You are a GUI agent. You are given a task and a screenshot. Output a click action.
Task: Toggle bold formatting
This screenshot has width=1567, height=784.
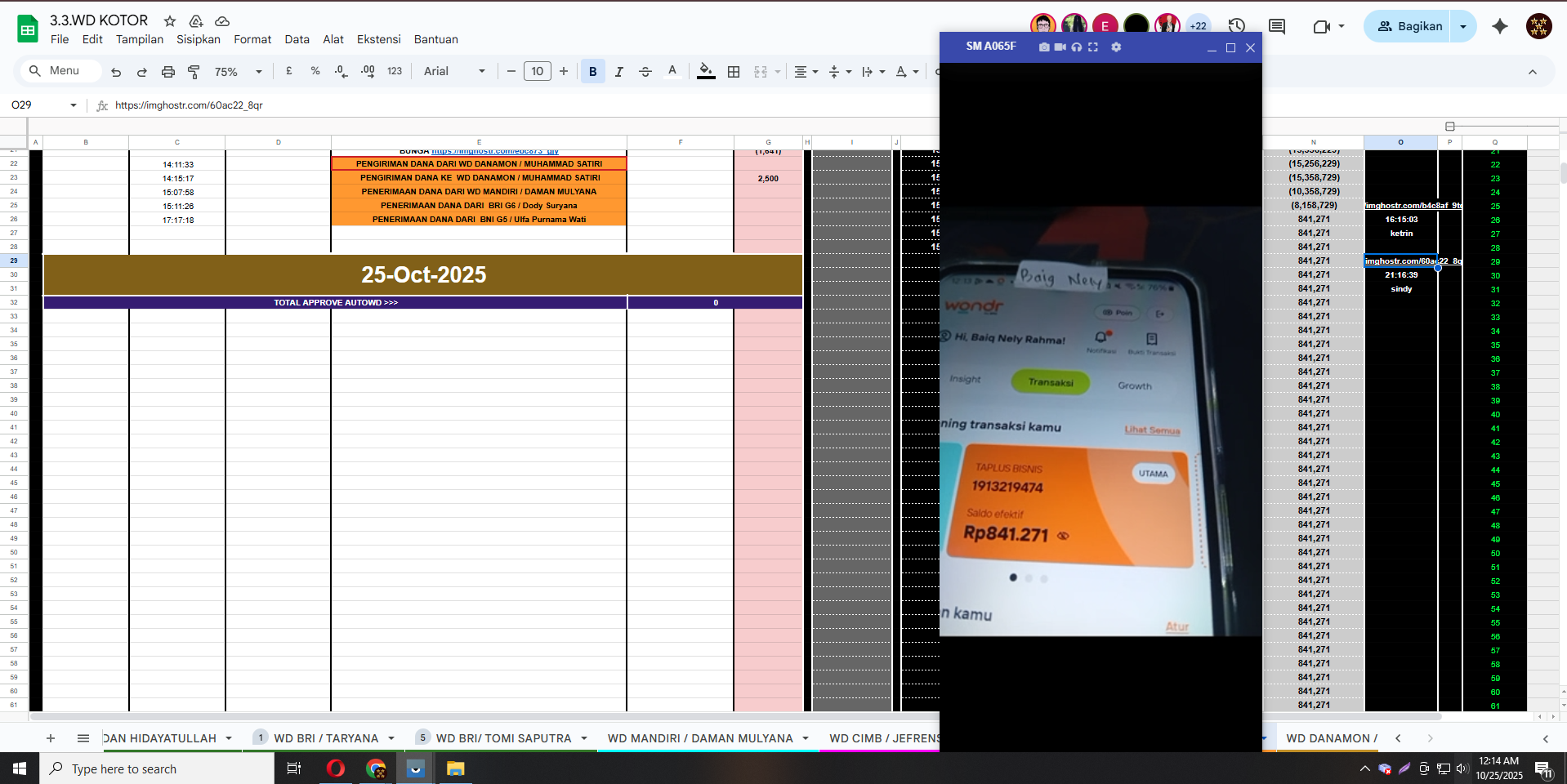point(593,72)
